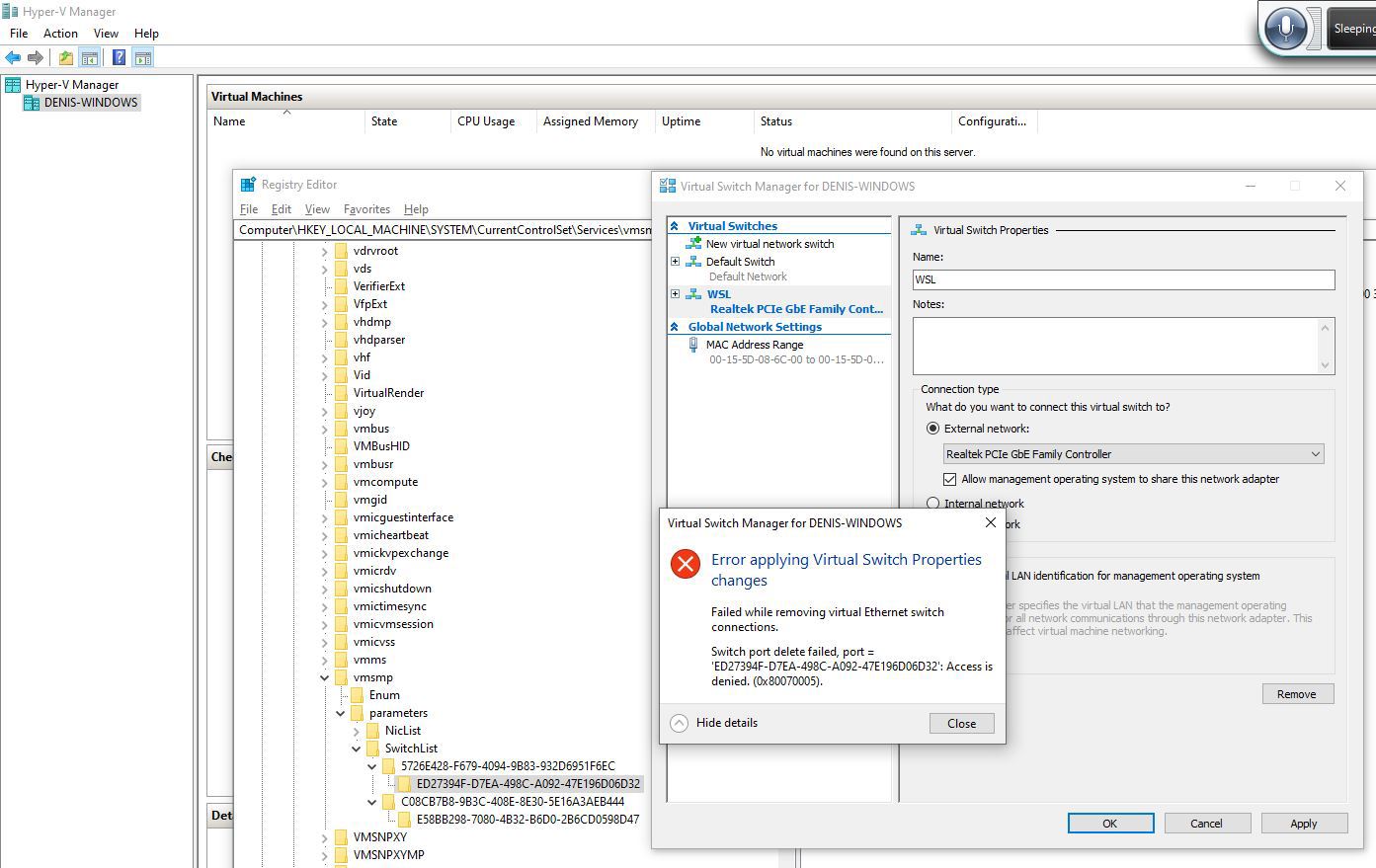Select the ED27394F registry key folder icon
Image resolution: width=1376 pixels, height=868 pixels.
pyautogui.click(x=405, y=783)
